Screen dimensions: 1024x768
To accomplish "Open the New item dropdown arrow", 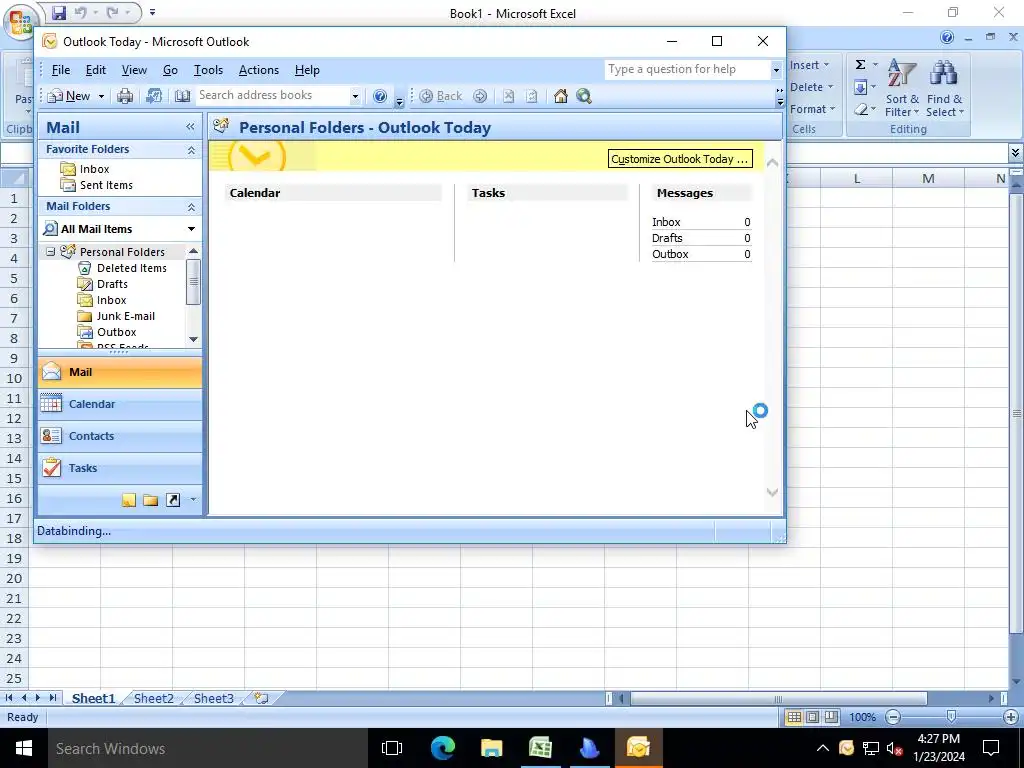I will 101,97.
